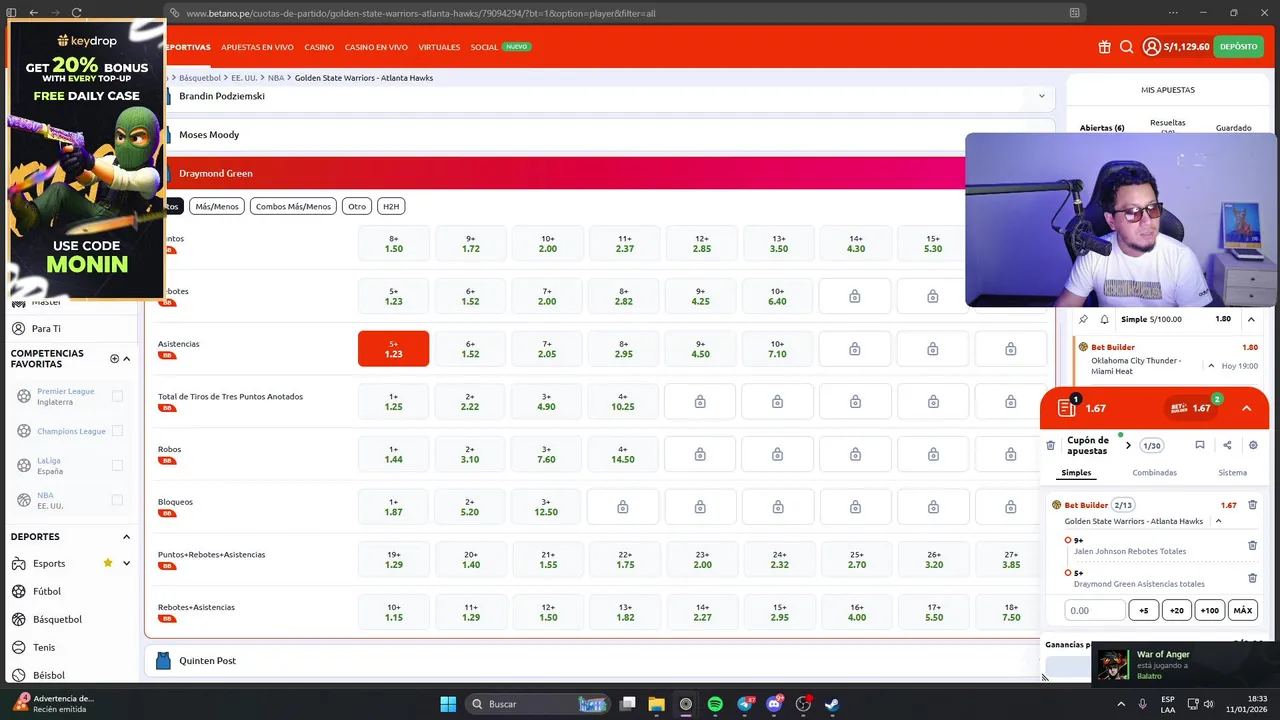
Task: Collapse the Simple S/100.00 bet
Action: pyautogui.click(x=1251, y=319)
